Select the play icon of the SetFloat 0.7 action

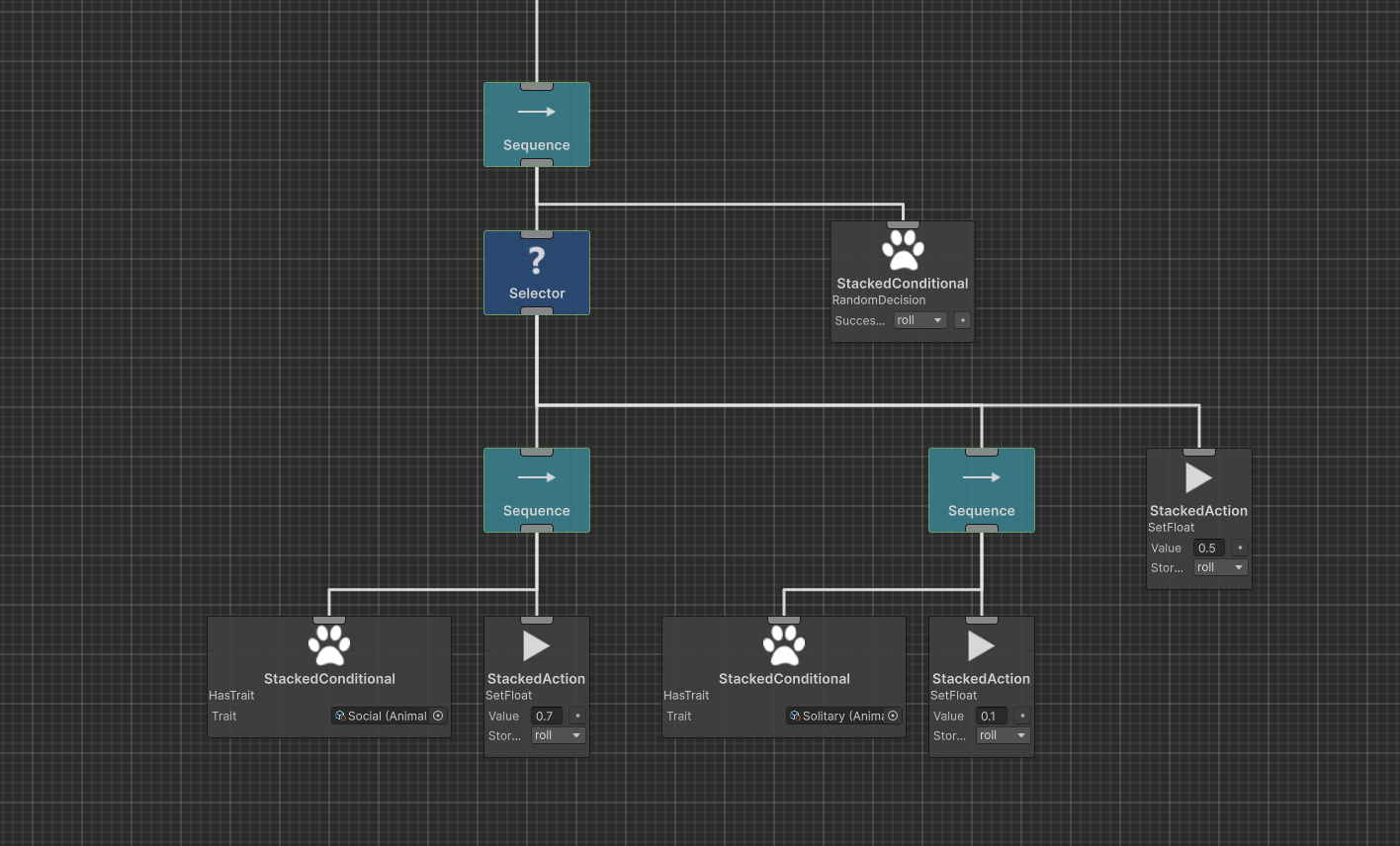tap(536, 646)
